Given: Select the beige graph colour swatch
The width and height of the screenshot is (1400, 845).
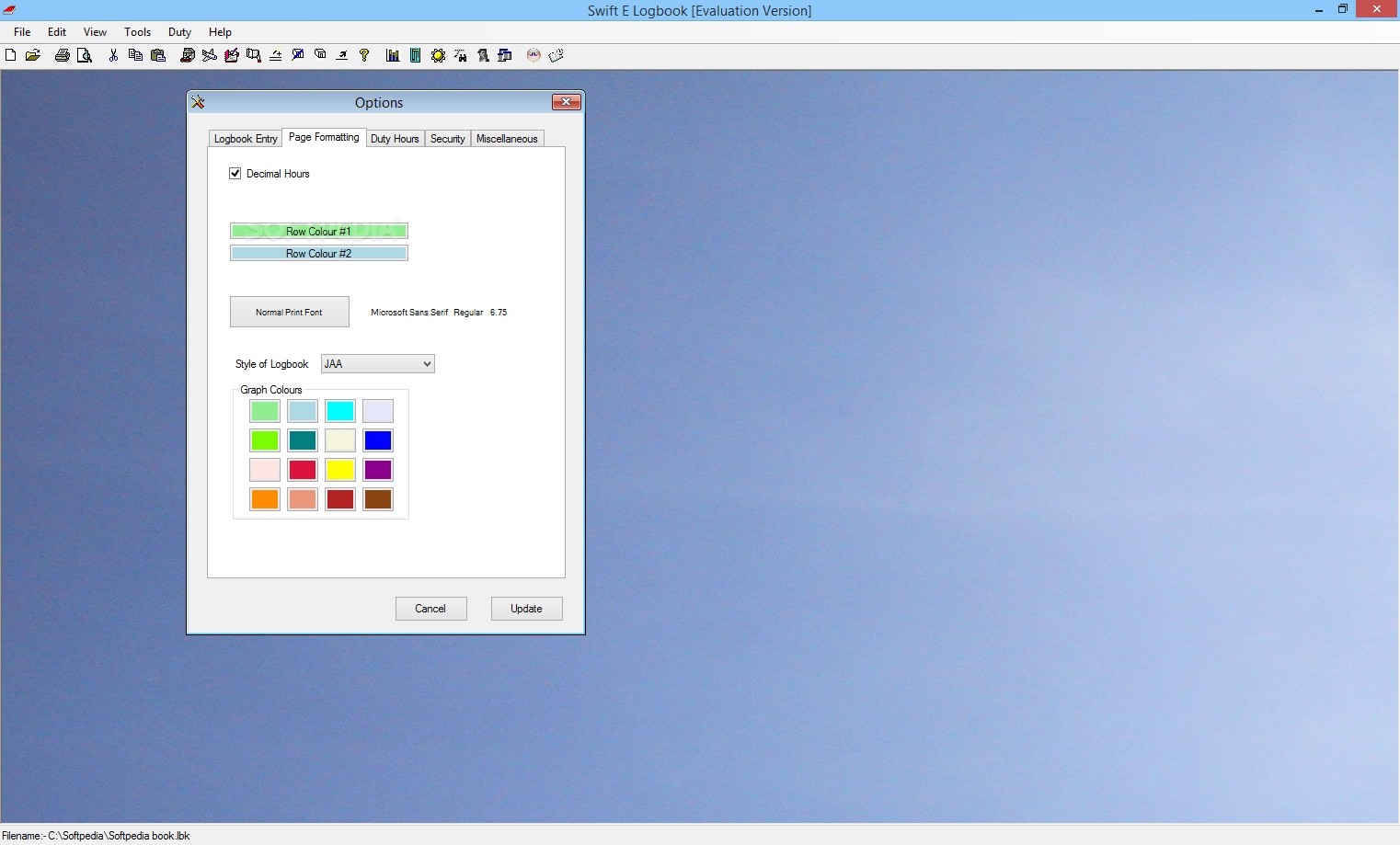Looking at the screenshot, I should pyautogui.click(x=340, y=440).
